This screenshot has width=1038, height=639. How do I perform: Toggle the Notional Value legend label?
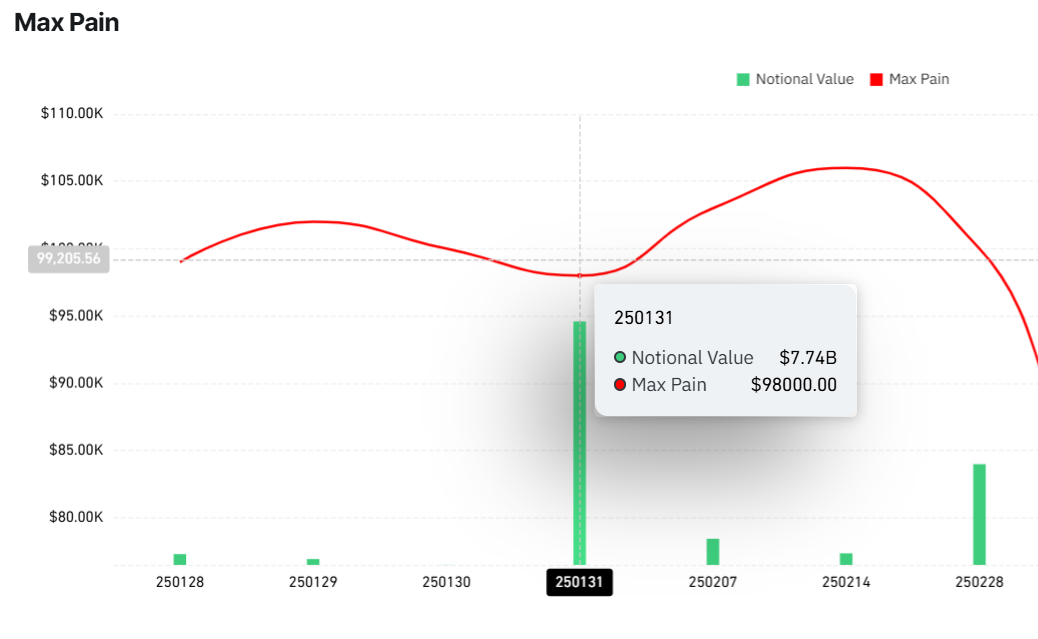click(x=804, y=79)
